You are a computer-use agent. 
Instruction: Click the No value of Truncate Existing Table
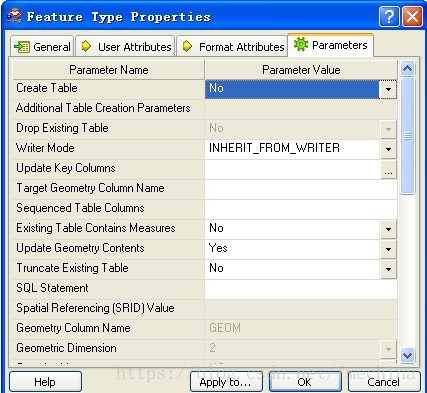point(216,268)
